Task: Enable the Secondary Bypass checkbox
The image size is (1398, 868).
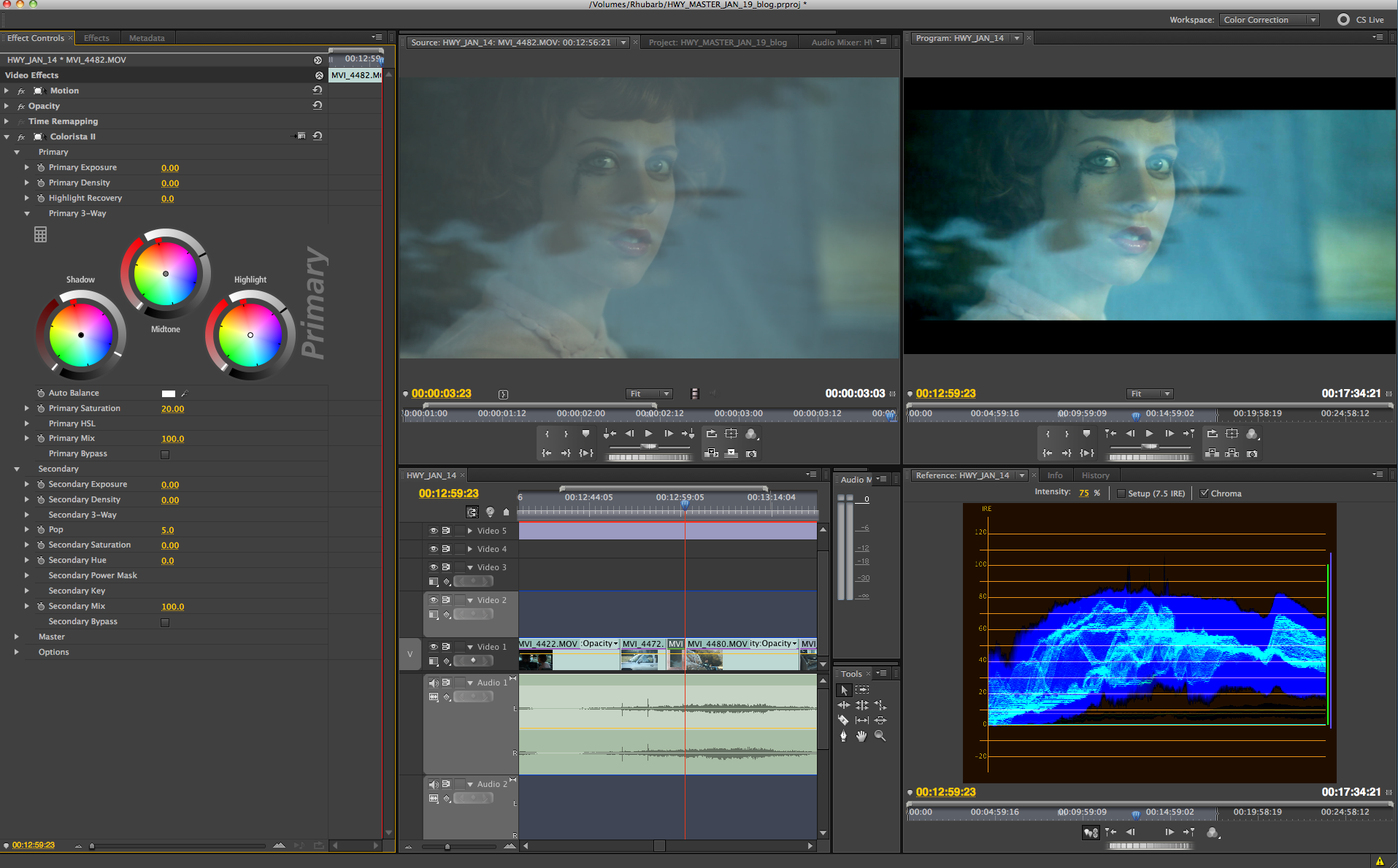Action: tap(165, 623)
